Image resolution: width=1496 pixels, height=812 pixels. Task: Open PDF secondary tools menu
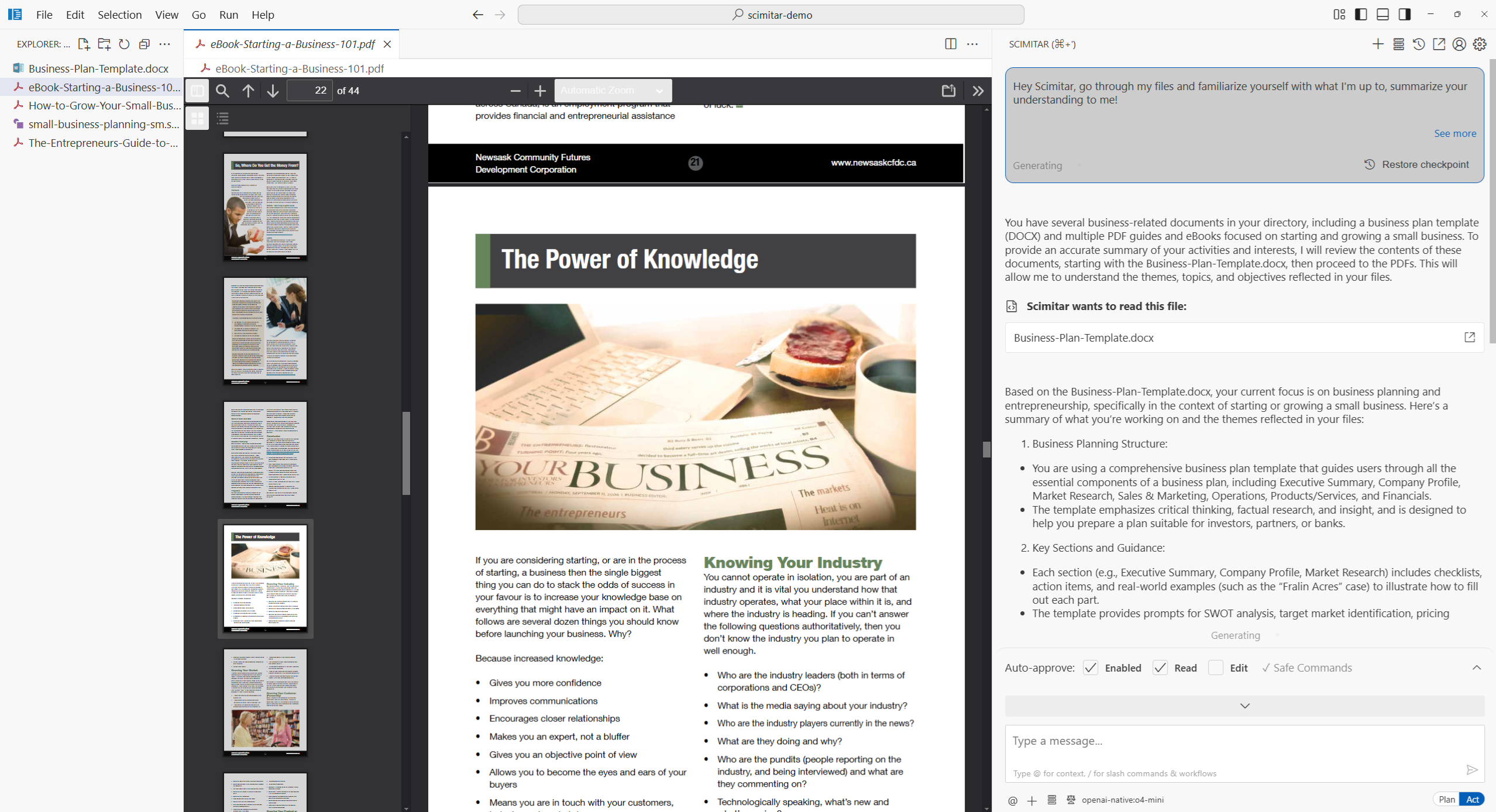[x=978, y=91]
